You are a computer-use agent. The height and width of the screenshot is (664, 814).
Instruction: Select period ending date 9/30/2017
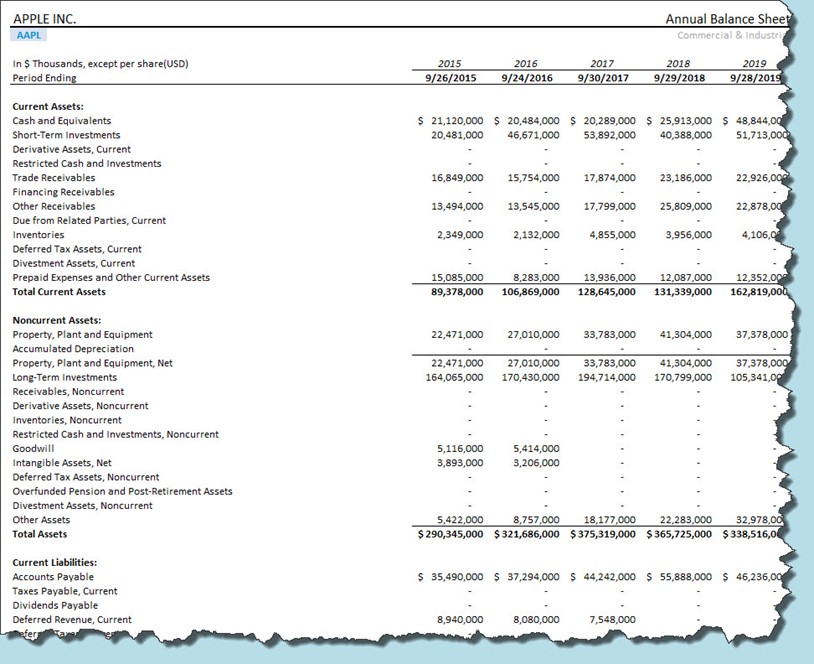pyautogui.click(x=603, y=78)
